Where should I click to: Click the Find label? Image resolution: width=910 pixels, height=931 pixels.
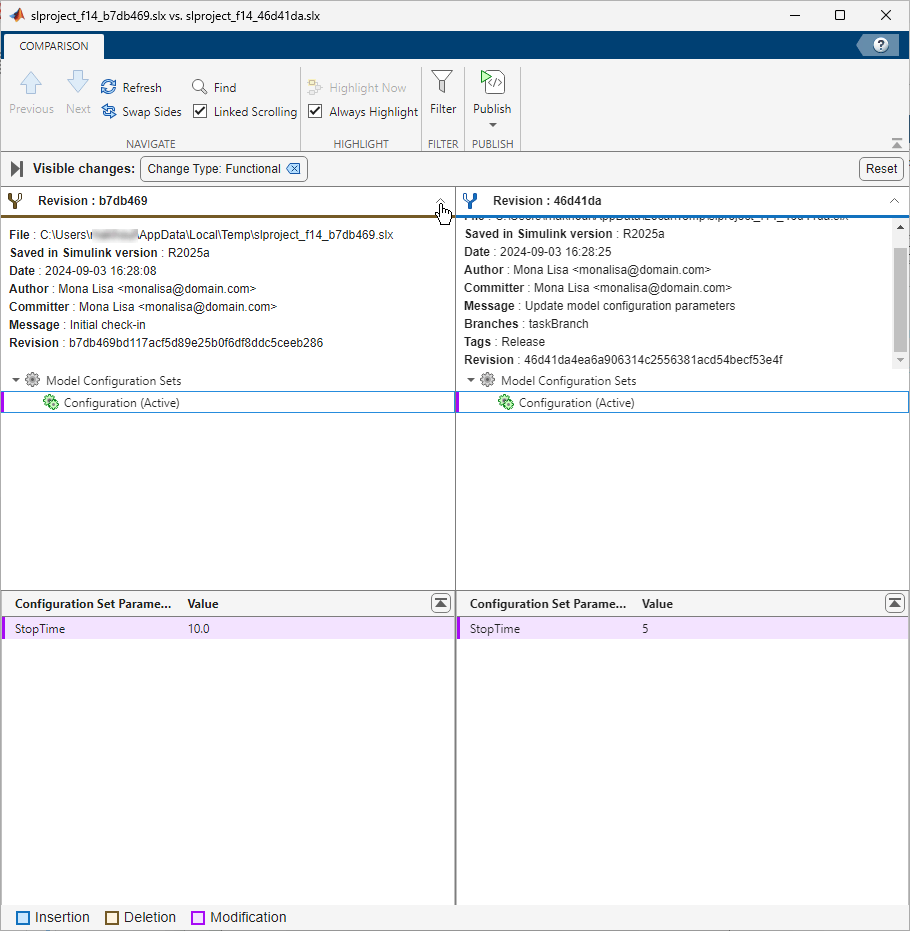(x=225, y=87)
